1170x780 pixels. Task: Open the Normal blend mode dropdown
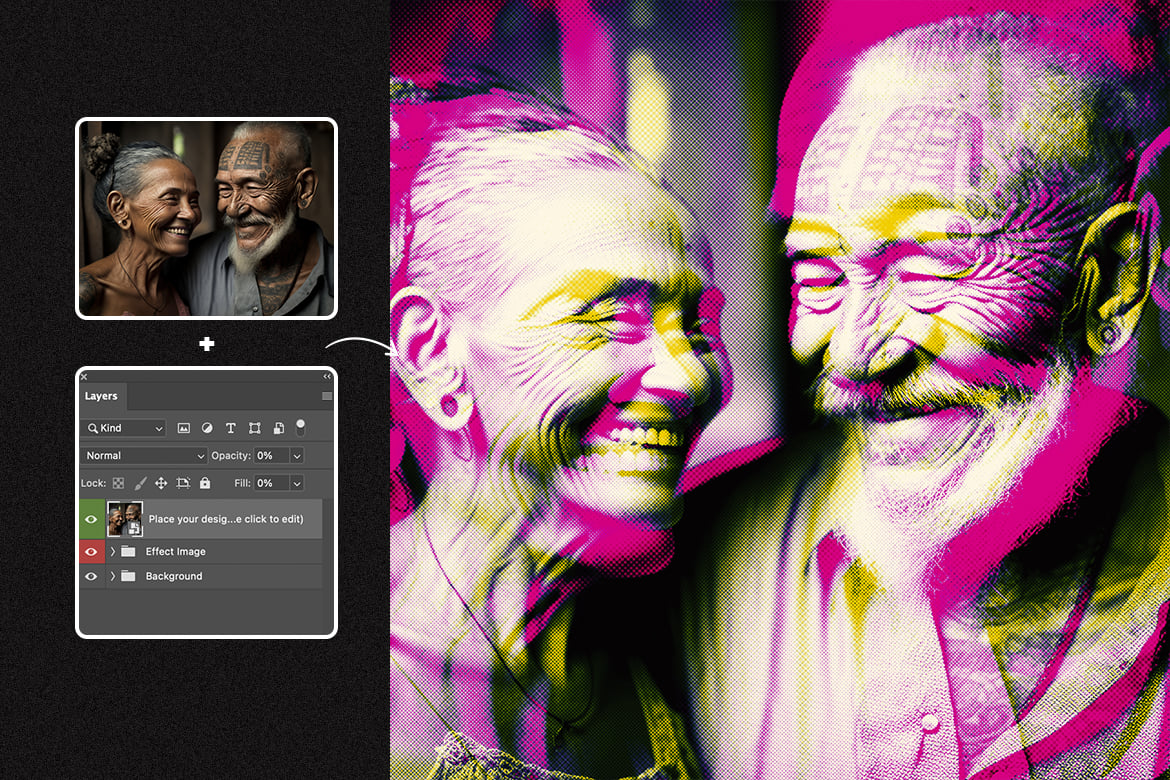(x=143, y=455)
